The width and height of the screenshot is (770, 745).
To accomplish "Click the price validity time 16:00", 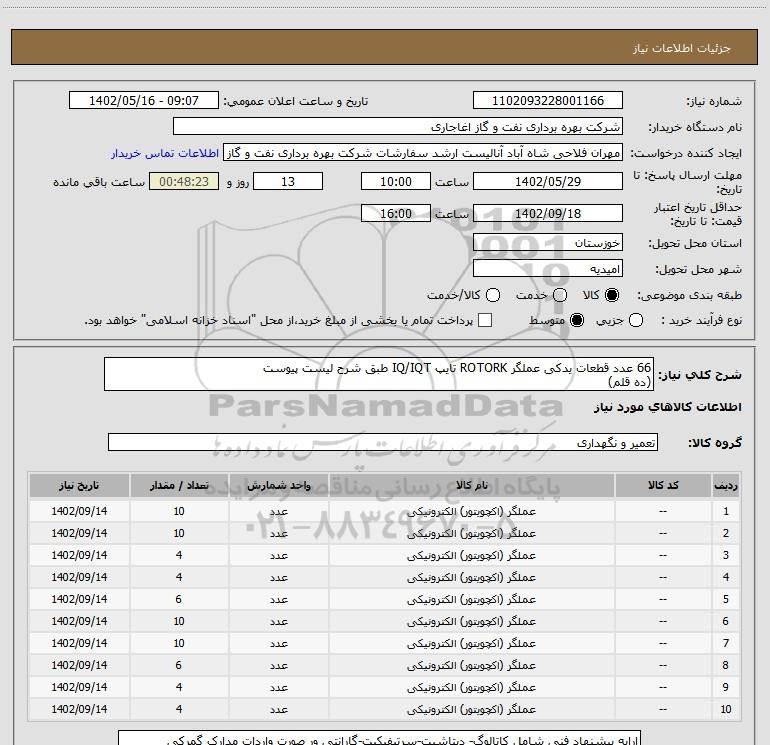I will pyautogui.click(x=396, y=213).
